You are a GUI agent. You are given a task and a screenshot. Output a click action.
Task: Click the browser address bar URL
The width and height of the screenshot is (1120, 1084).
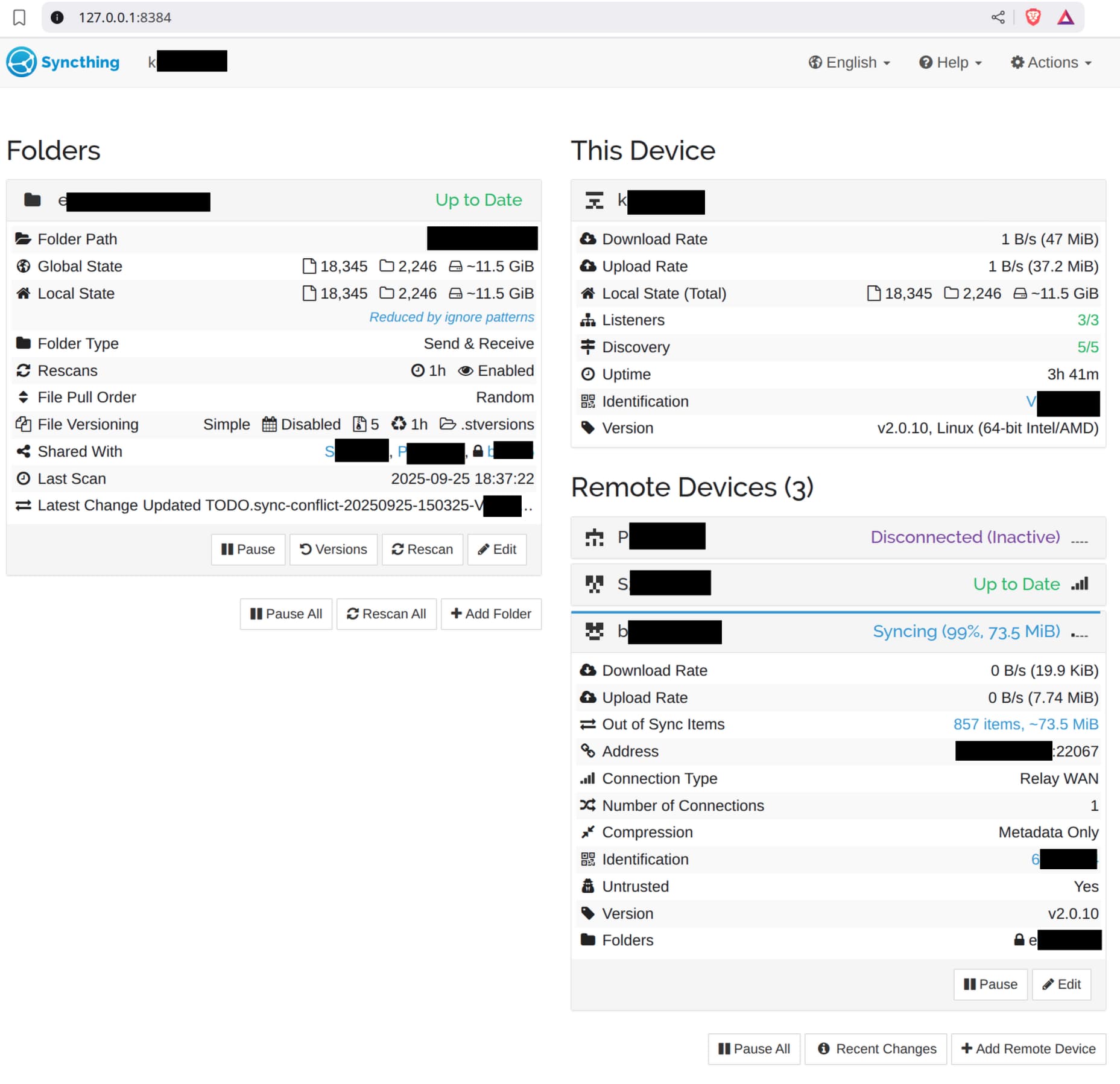[125, 17]
